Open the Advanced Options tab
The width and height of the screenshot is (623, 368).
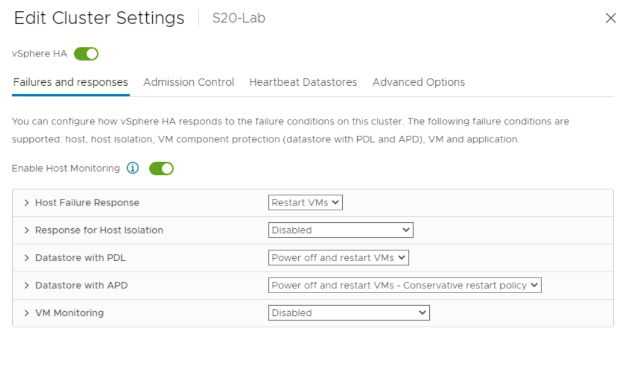point(418,82)
